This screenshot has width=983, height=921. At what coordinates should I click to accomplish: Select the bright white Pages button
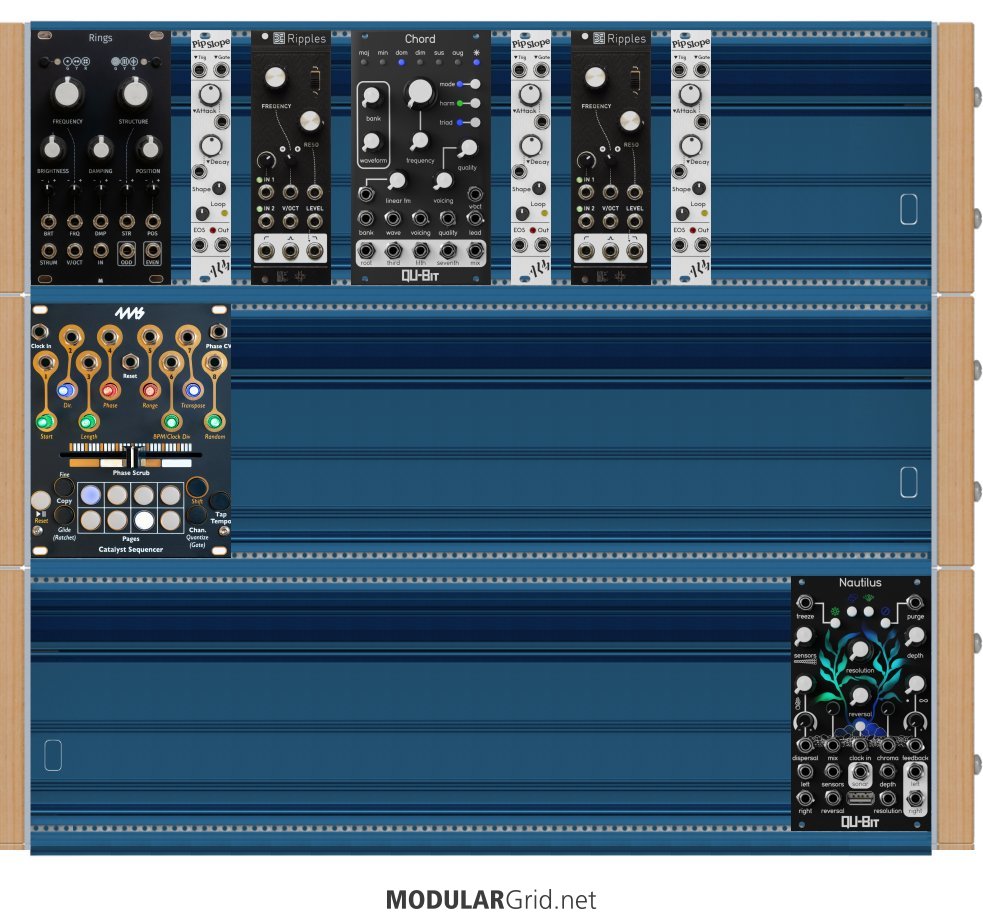pyautogui.click(x=144, y=520)
